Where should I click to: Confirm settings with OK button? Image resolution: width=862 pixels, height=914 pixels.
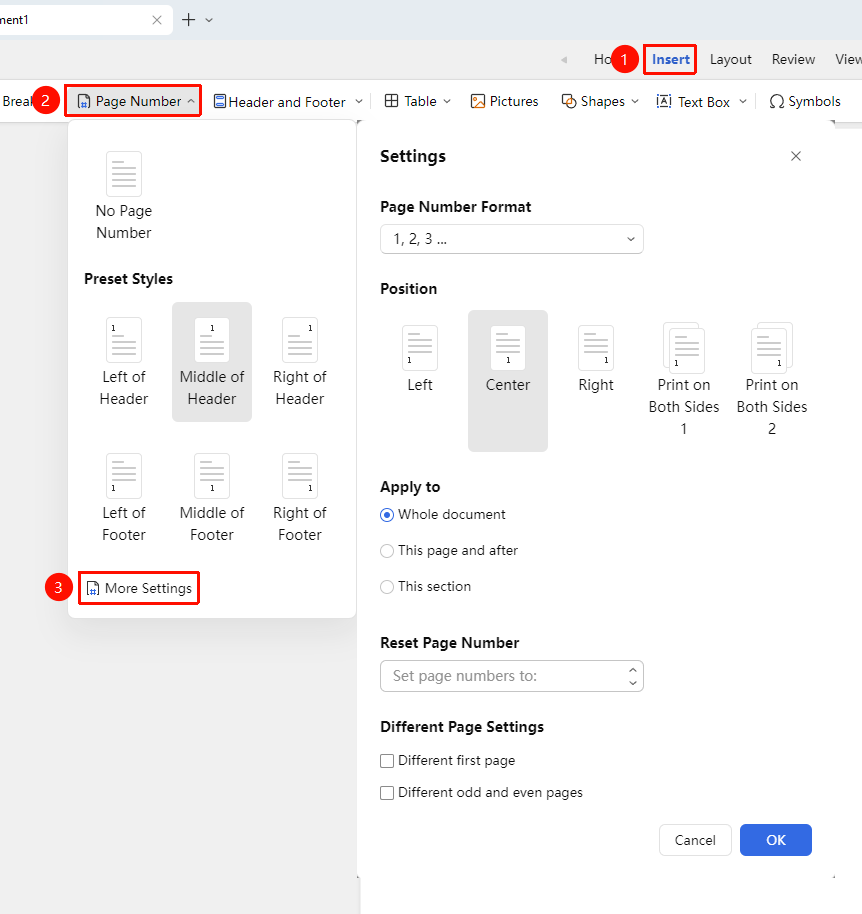(776, 840)
